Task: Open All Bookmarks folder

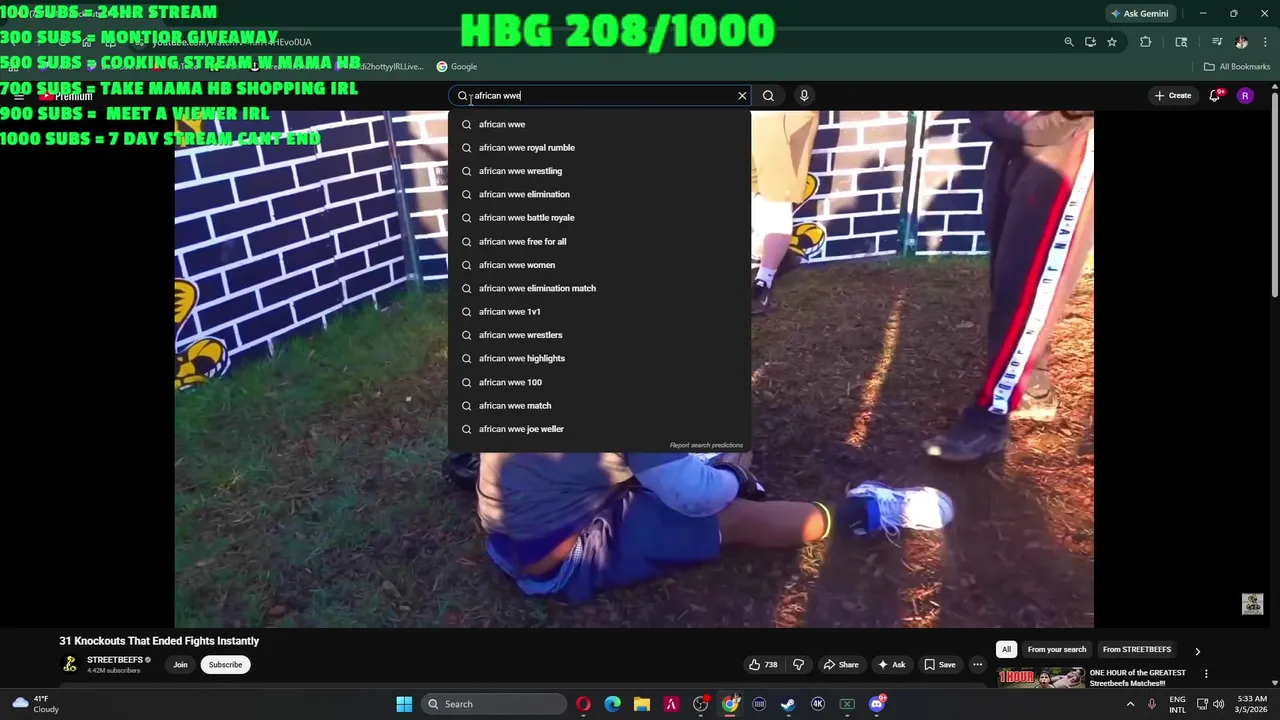Action: pyautogui.click(x=1237, y=67)
